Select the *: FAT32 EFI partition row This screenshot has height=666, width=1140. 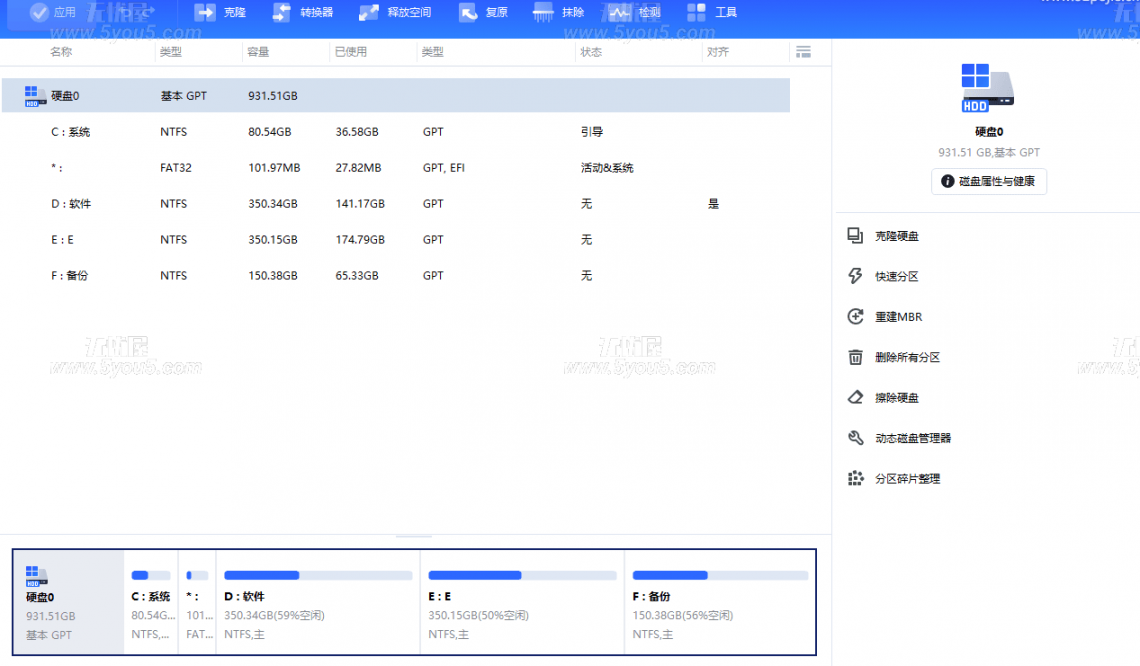pos(396,168)
